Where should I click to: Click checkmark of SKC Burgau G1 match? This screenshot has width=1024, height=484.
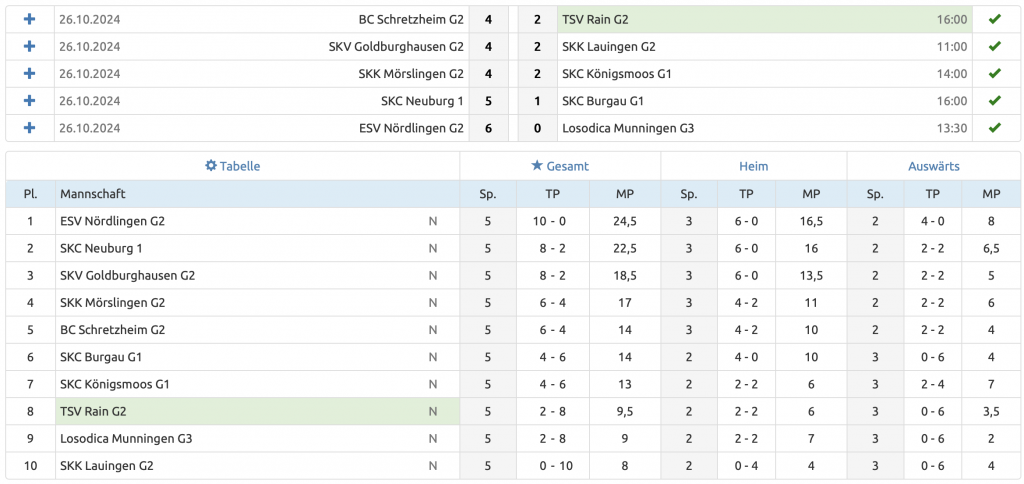[x=994, y=100]
